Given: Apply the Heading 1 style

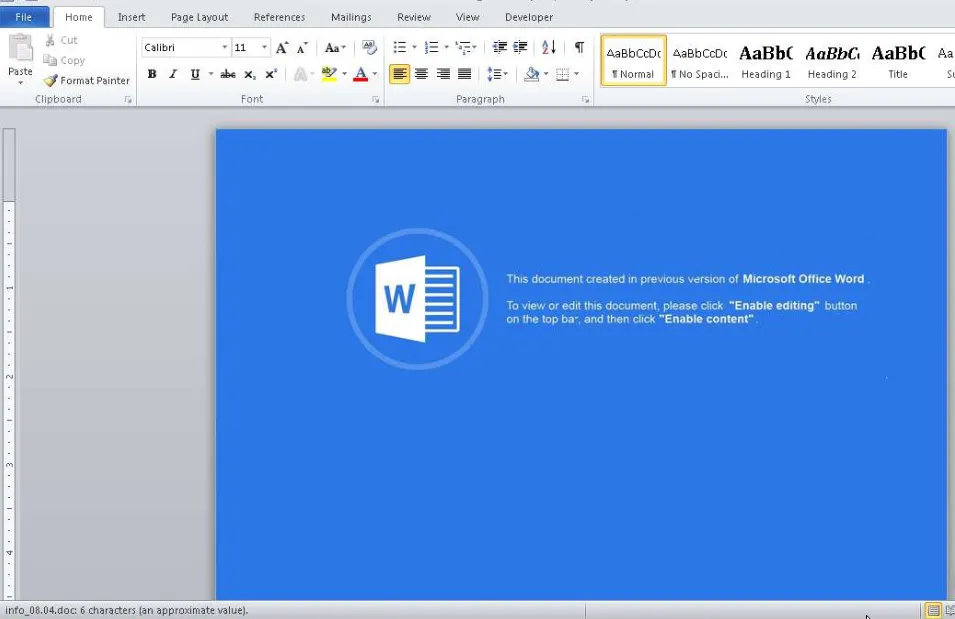Looking at the screenshot, I should coord(766,60).
